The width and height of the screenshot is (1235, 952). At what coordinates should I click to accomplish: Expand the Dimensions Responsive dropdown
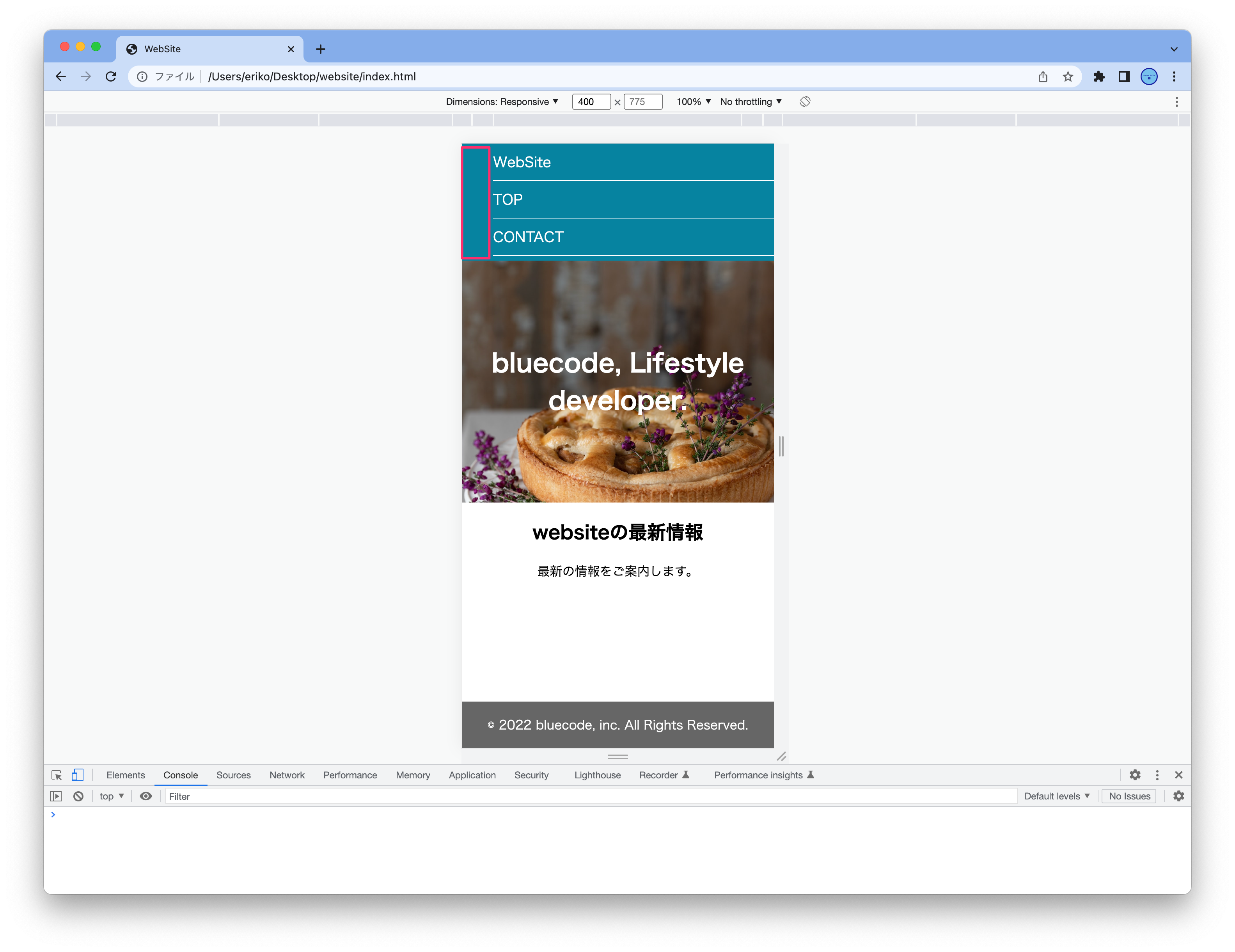point(502,101)
